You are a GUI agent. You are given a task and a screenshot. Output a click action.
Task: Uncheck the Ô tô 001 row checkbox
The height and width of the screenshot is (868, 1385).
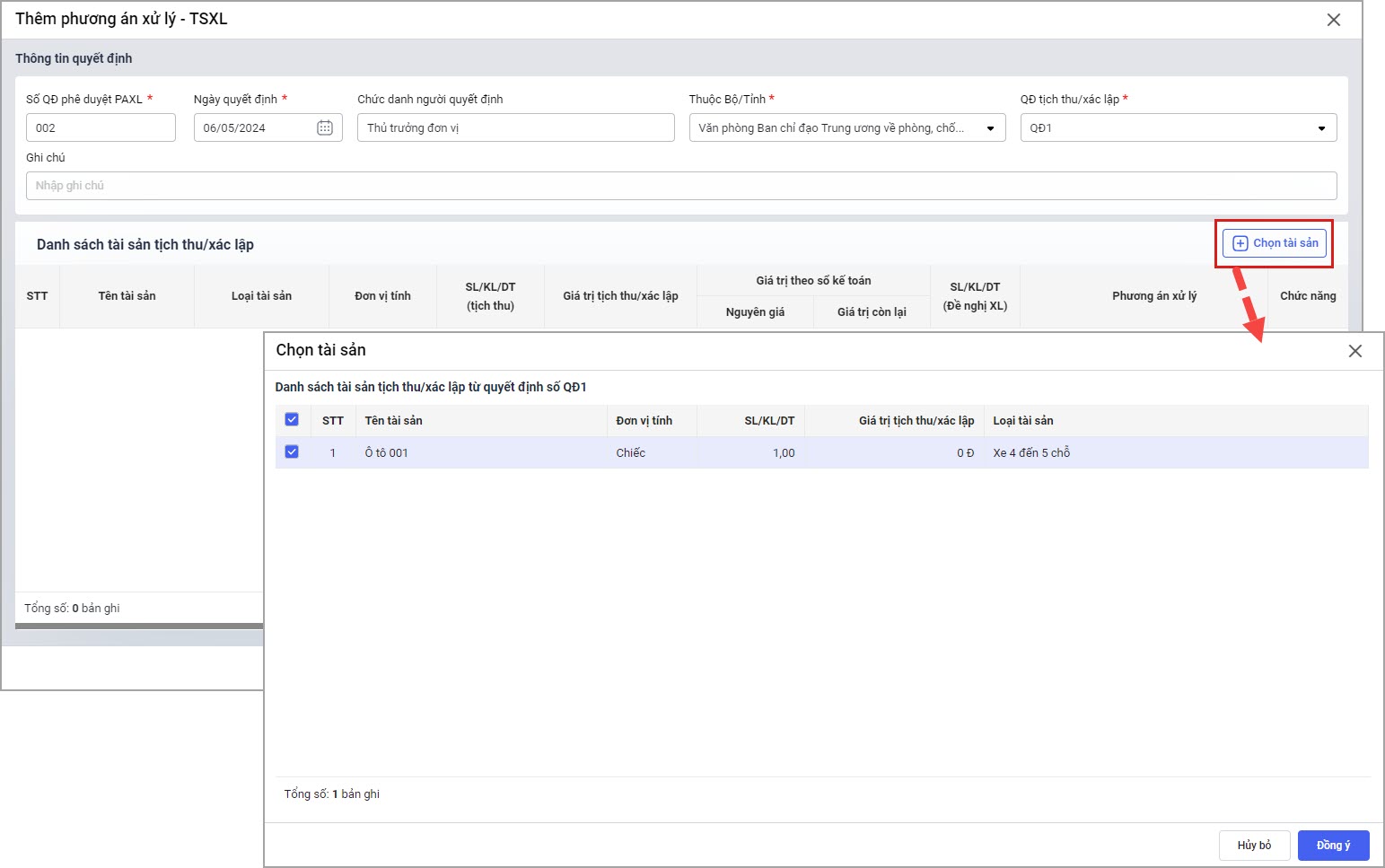pos(292,452)
